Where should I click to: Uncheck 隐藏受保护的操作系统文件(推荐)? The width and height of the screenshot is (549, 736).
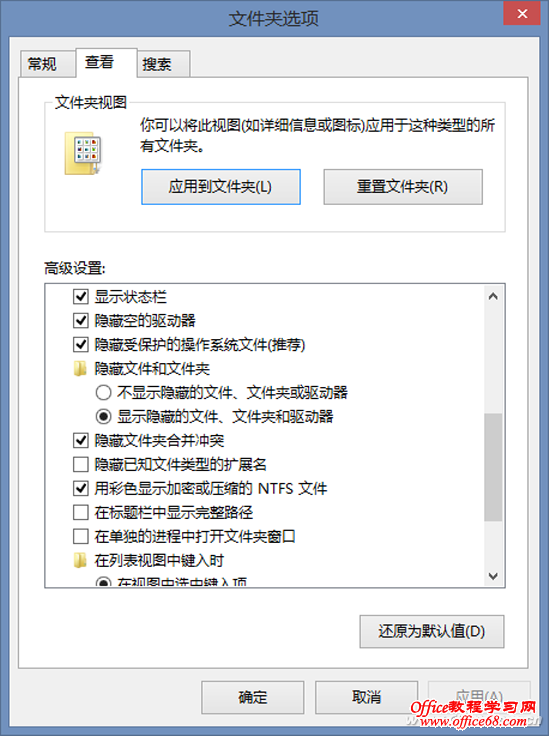81,345
